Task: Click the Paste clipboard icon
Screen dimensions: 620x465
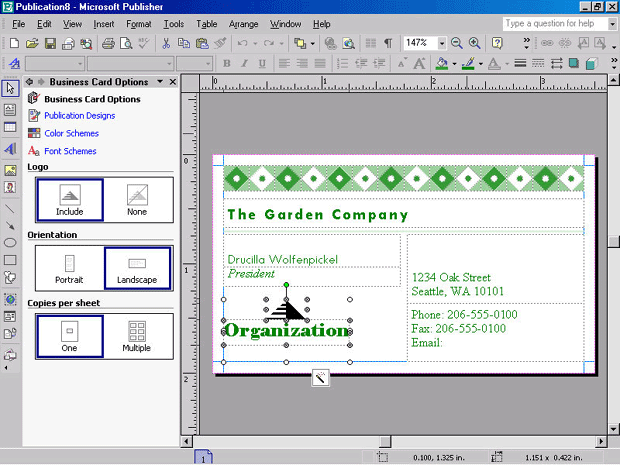Action: point(202,43)
